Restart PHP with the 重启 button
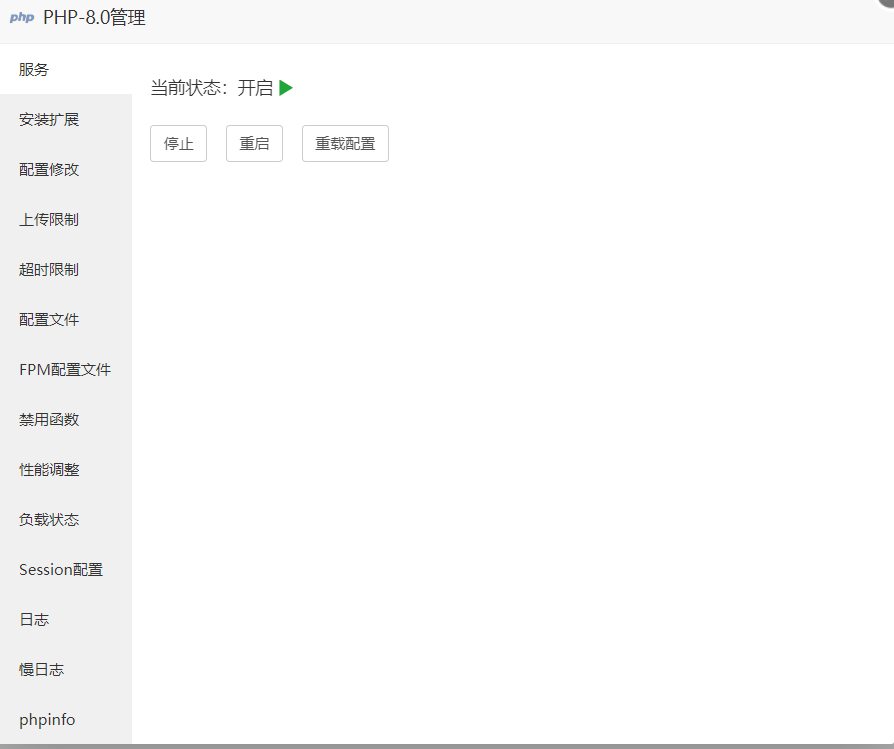Image resolution: width=894 pixels, height=749 pixels. tap(254, 144)
